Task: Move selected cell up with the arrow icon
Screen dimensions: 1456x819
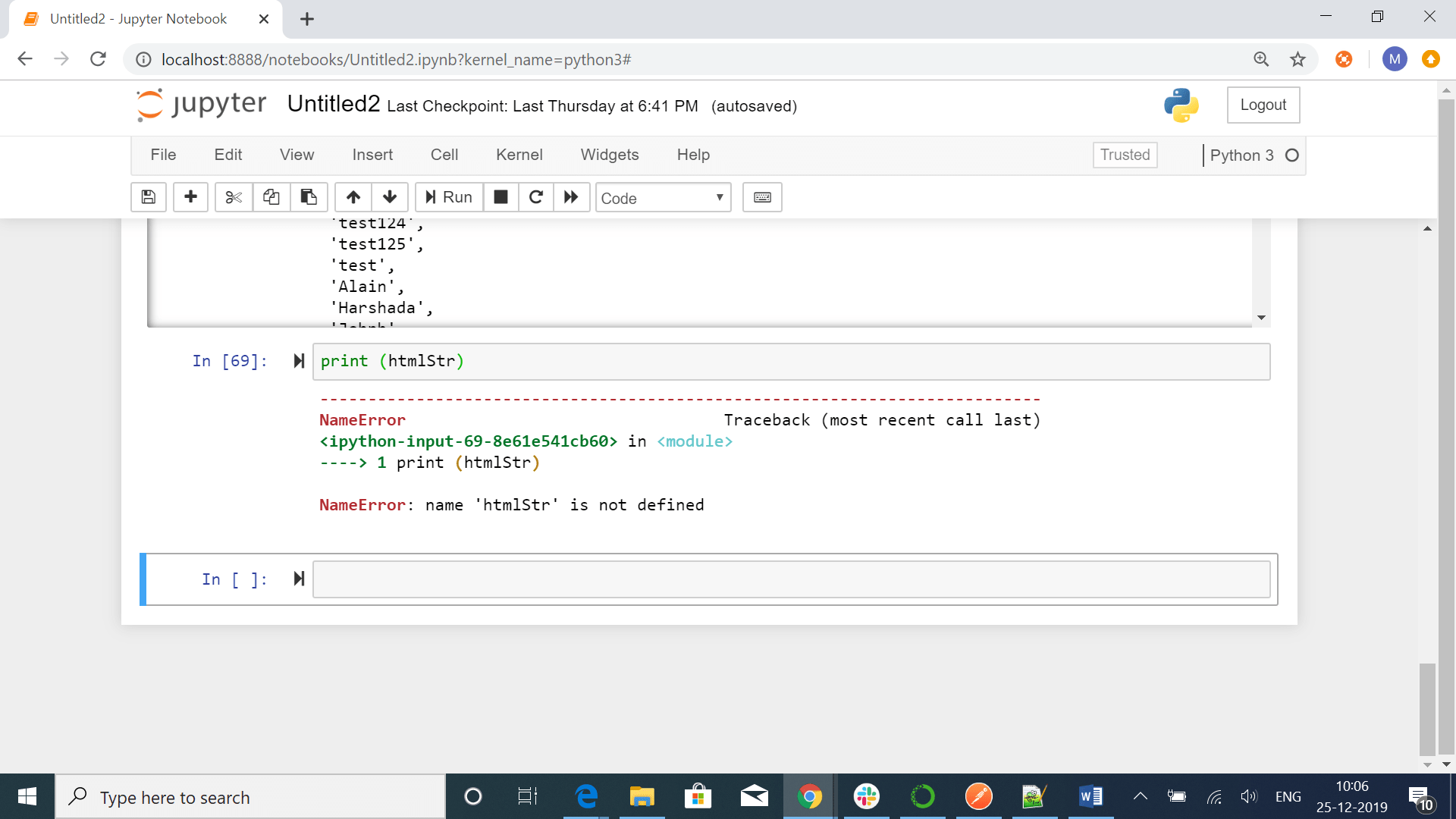Action: [353, 197]
